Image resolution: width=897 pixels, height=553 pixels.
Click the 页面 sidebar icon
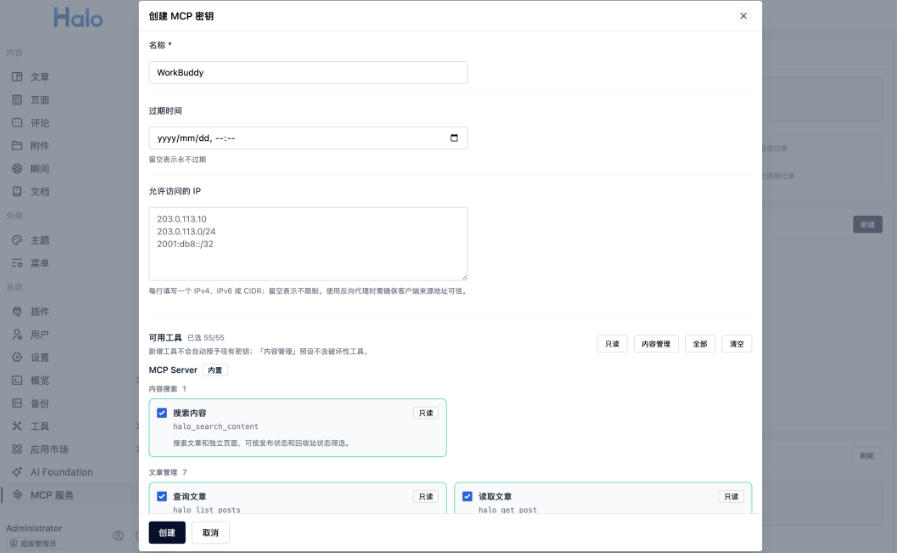[17, 100]
